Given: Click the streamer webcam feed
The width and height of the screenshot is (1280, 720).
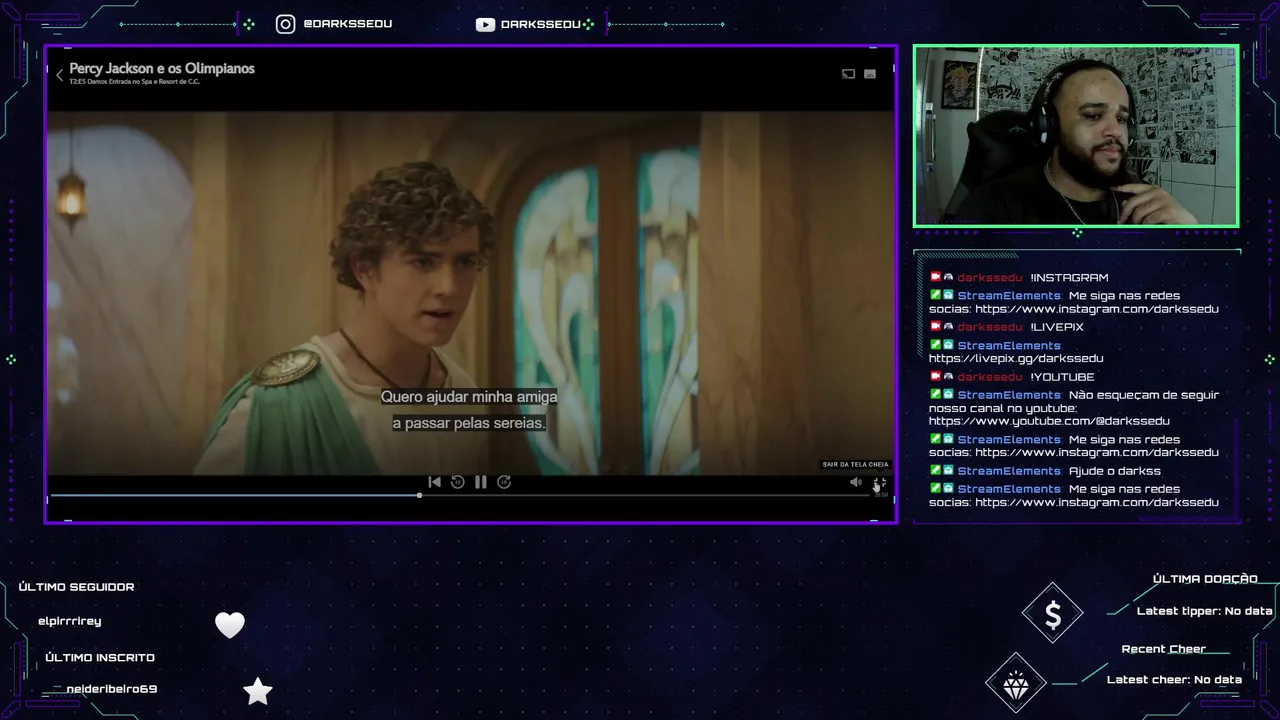Looking at the screenshot, I should pyautogui.click(x=1076, y=136).
